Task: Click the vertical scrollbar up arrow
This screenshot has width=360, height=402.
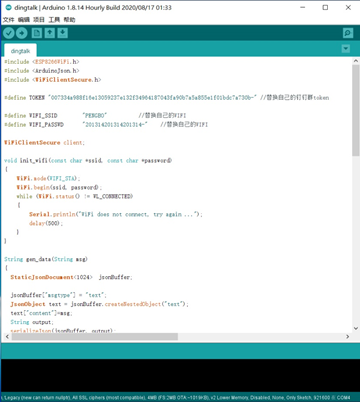Action: pyautogui.click(x=356, y=61)
